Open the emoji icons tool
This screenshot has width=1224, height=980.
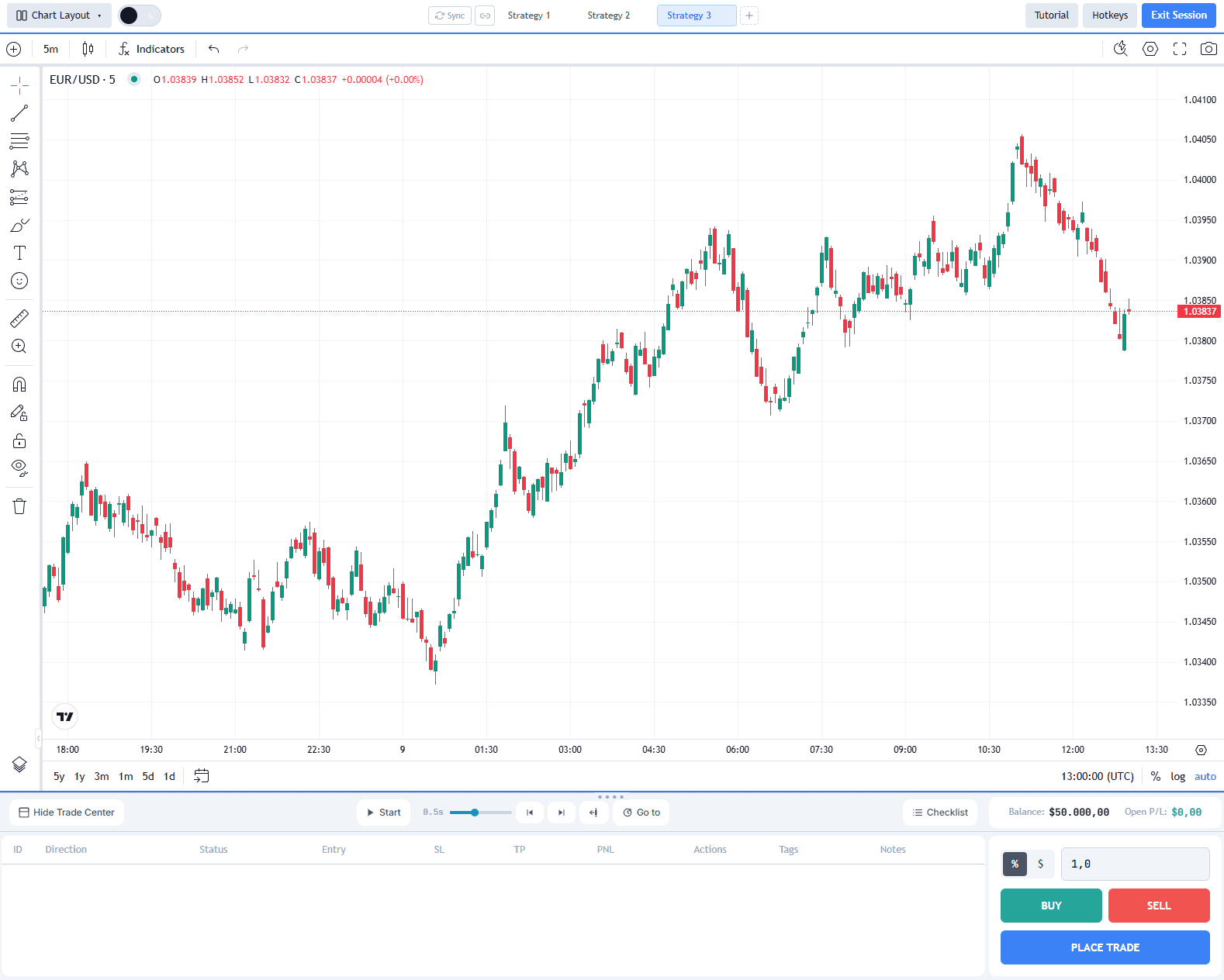[19, 281]
